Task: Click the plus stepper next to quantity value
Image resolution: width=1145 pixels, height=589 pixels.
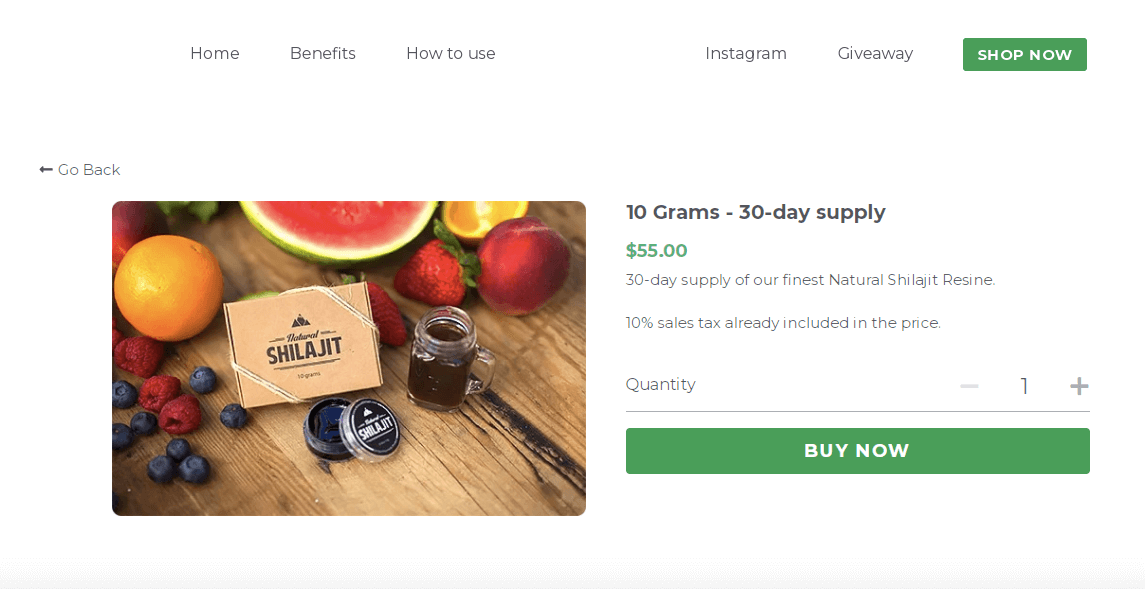Action: 1079,385
